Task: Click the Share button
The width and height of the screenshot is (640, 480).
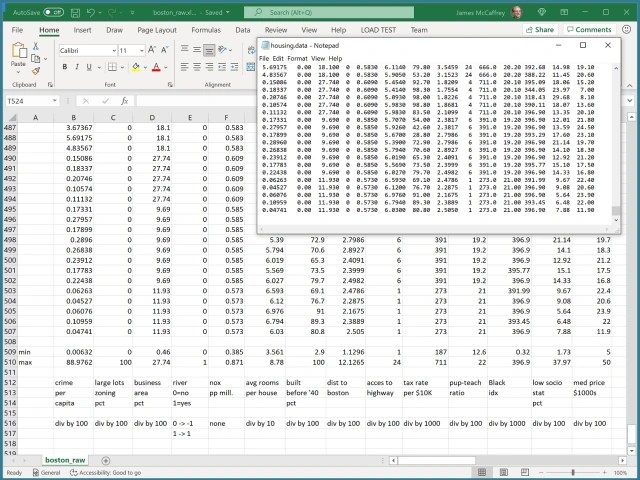Action: pos(541,30)
